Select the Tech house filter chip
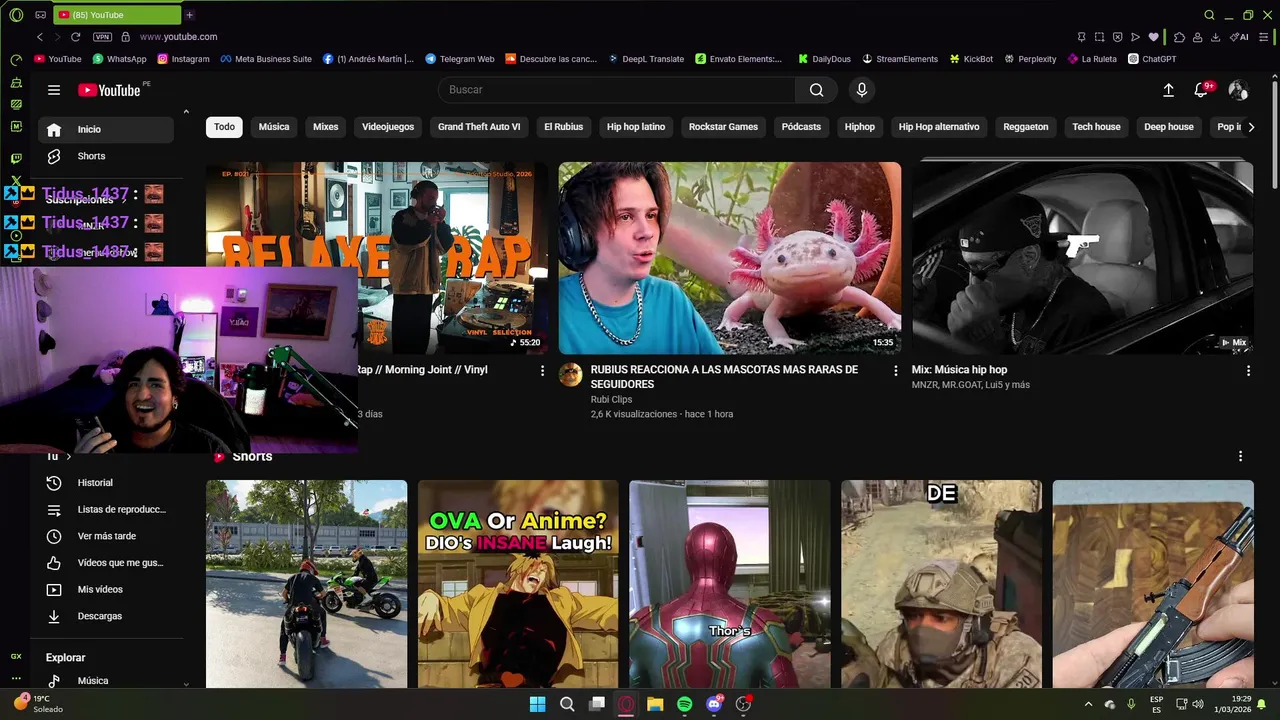This screenshot has width=1280, height=720. pyautogui.click(x=1096, y=127)
